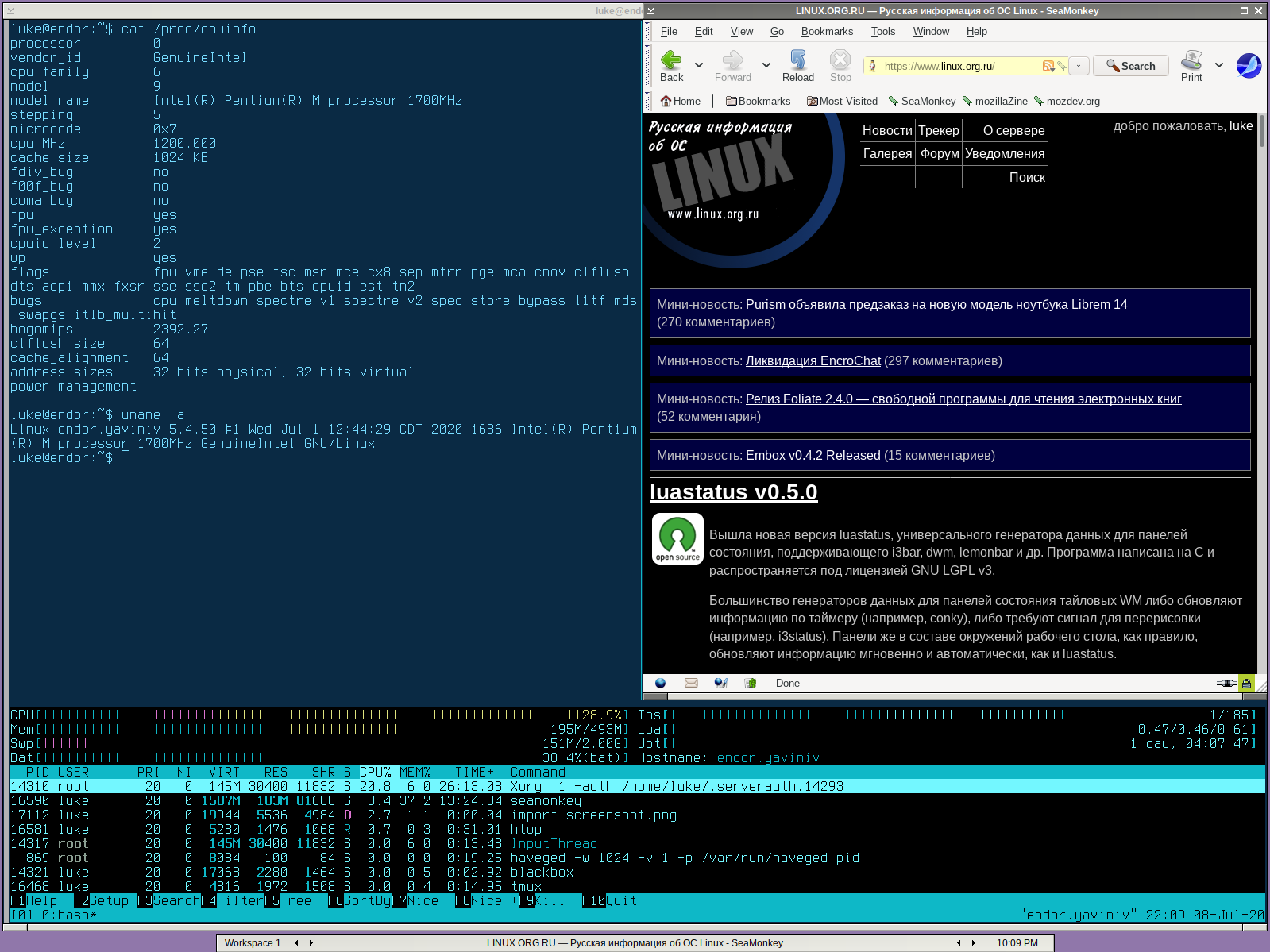Open the Print options dropdown arrow
Screen dimensions: 1270x952
click(1219, 66)
